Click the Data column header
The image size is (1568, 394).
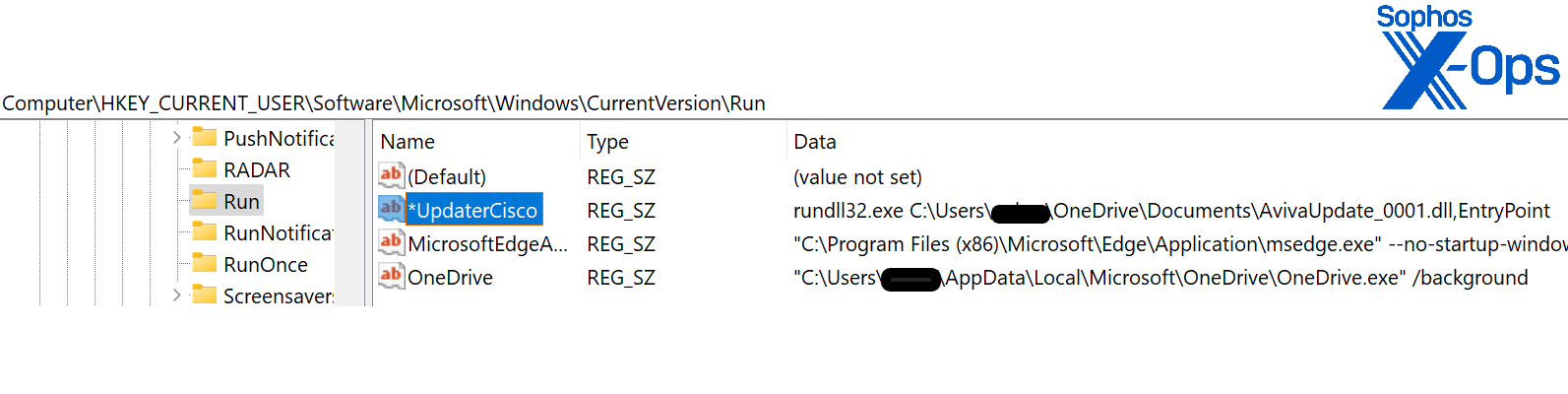815,142
